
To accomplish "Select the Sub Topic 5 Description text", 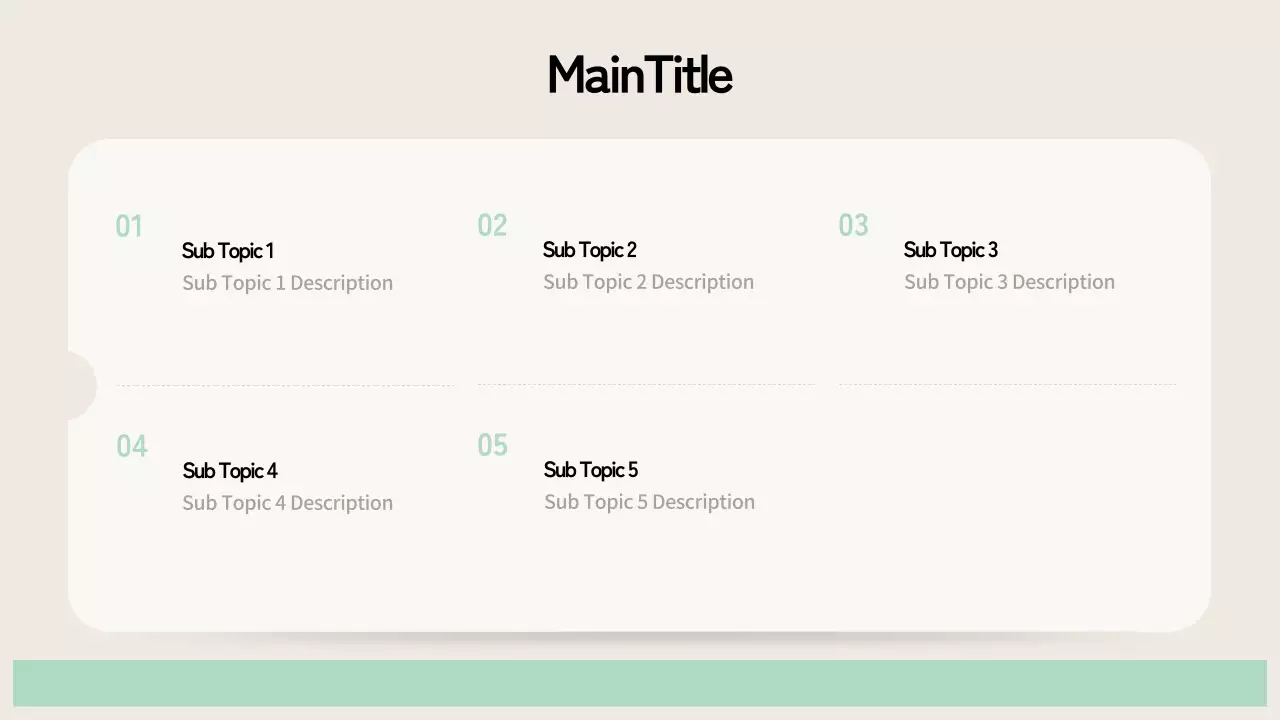I will 649,502.
